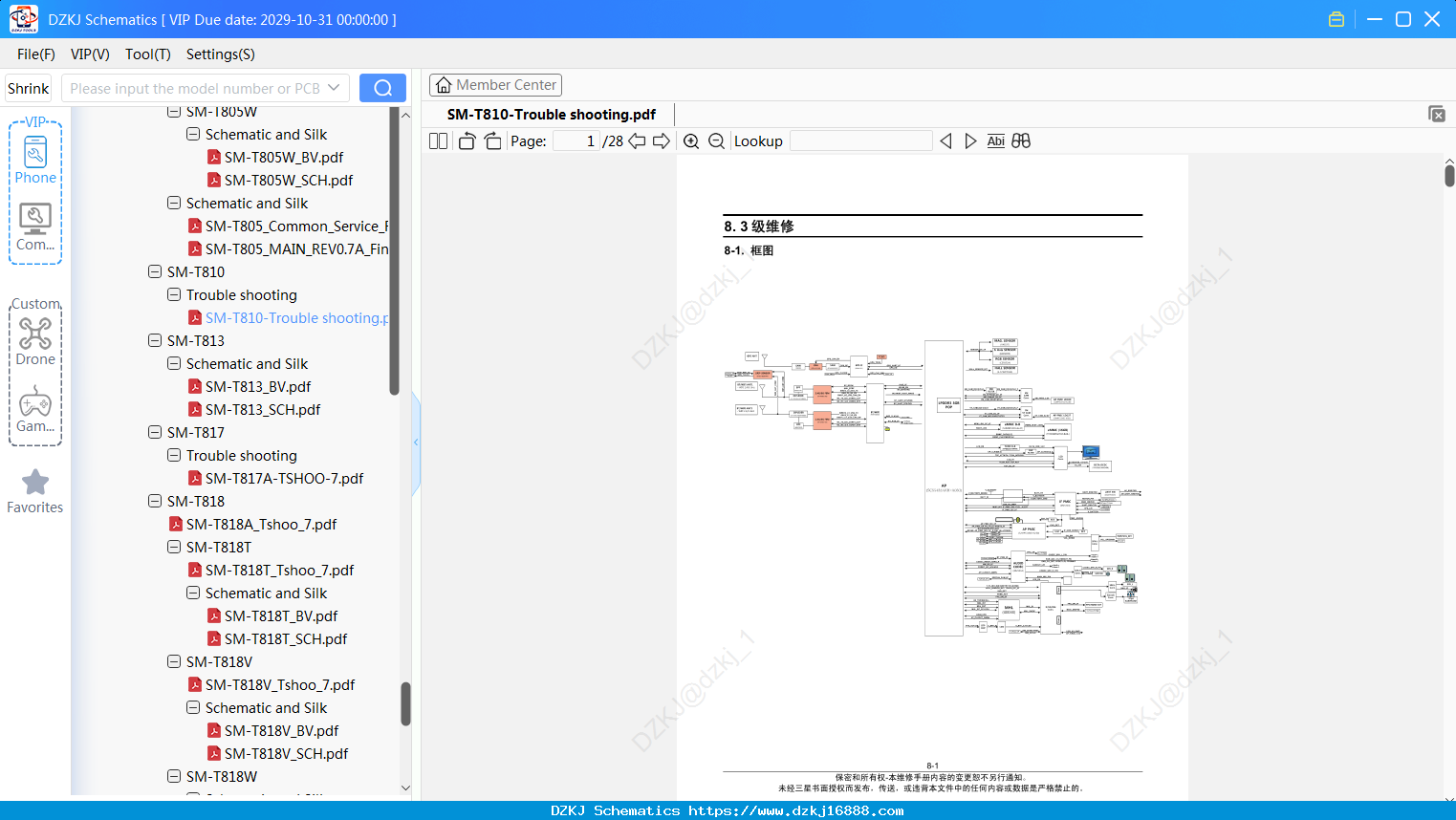
Task: Rotate page counterclockwise
Action: point(467,141)
